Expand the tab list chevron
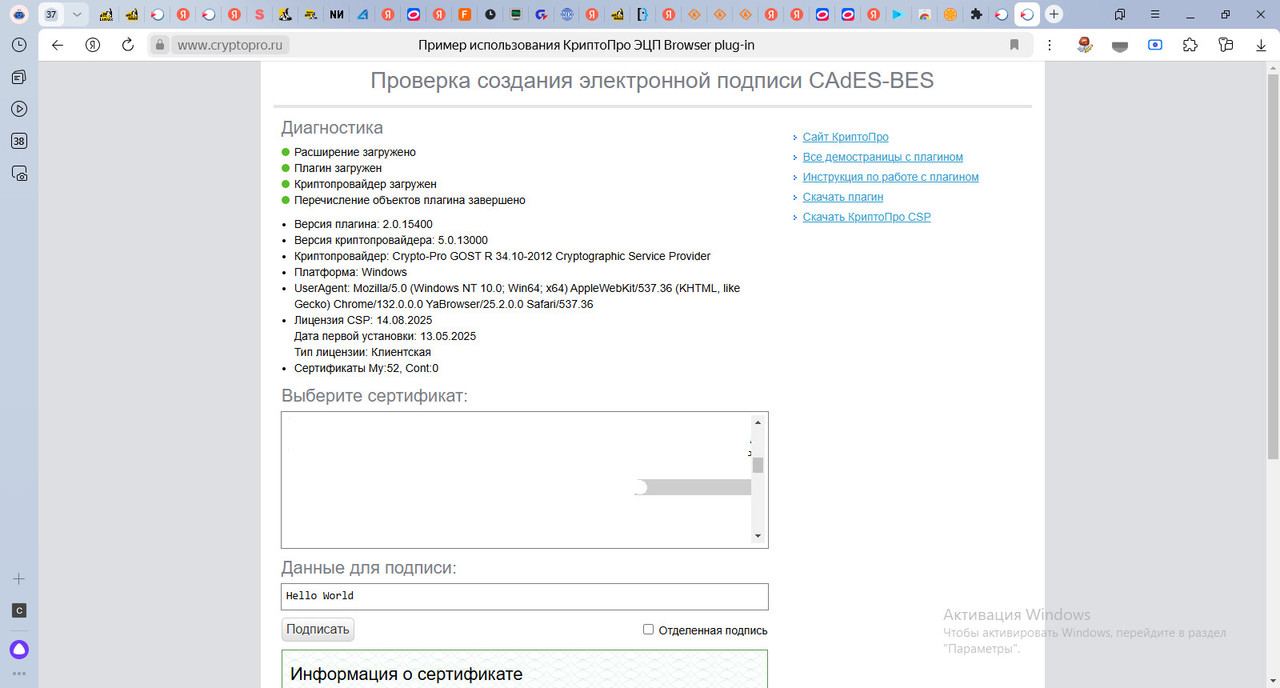1280x688 pixels. [76, 14]
